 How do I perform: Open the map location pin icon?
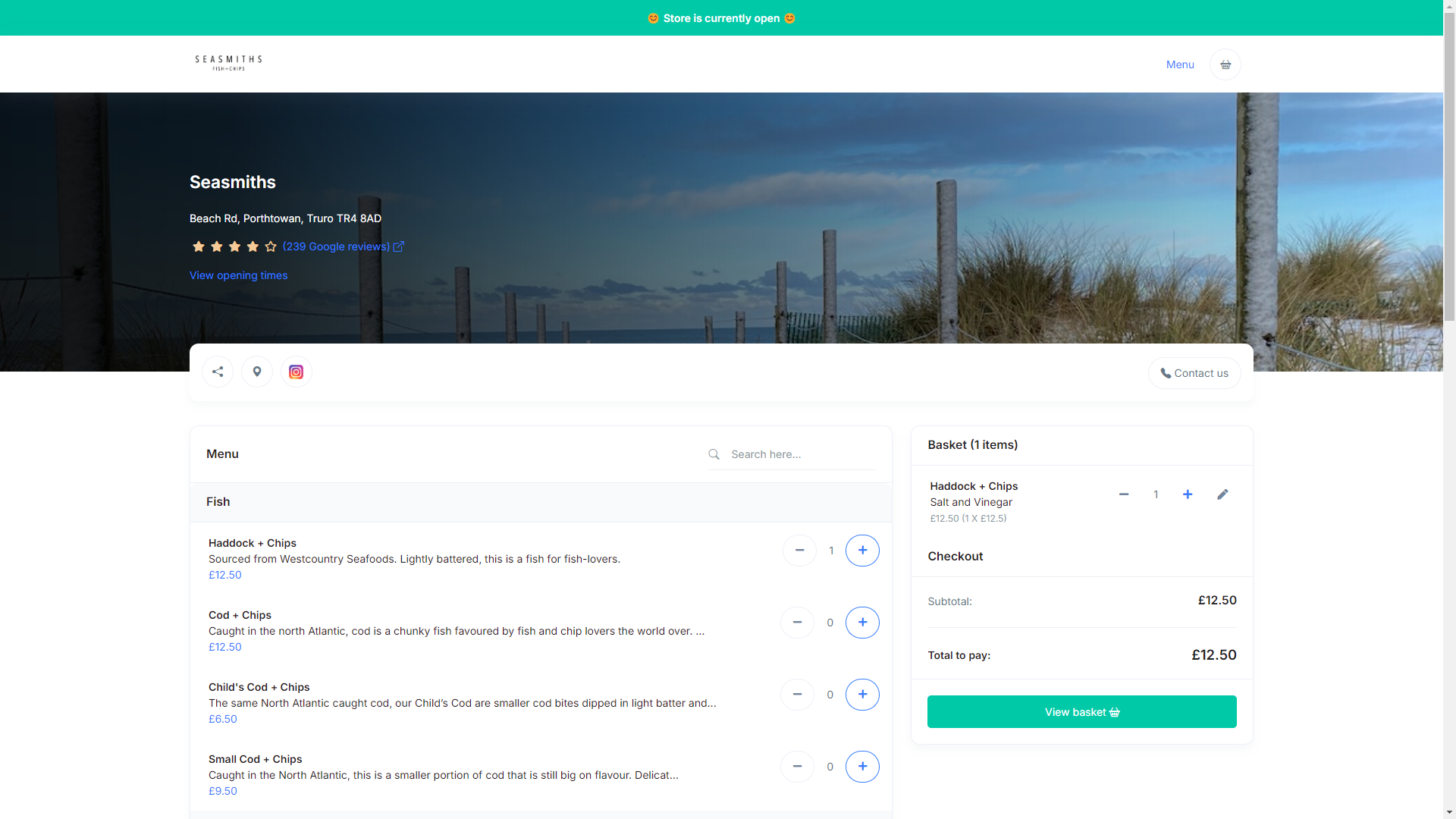point(257,372)
